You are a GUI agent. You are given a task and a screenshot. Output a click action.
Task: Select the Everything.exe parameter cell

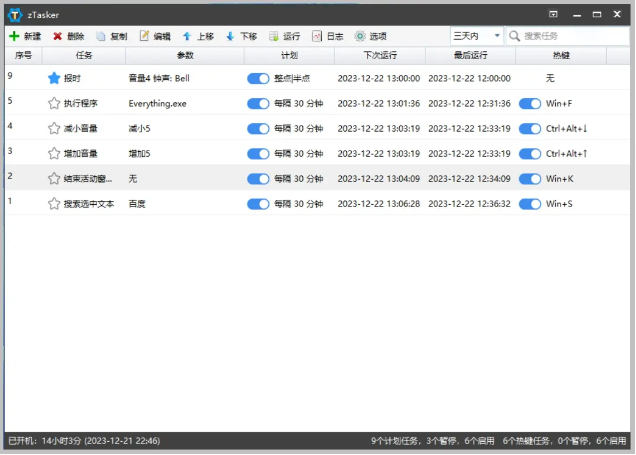tap(157, 104)
